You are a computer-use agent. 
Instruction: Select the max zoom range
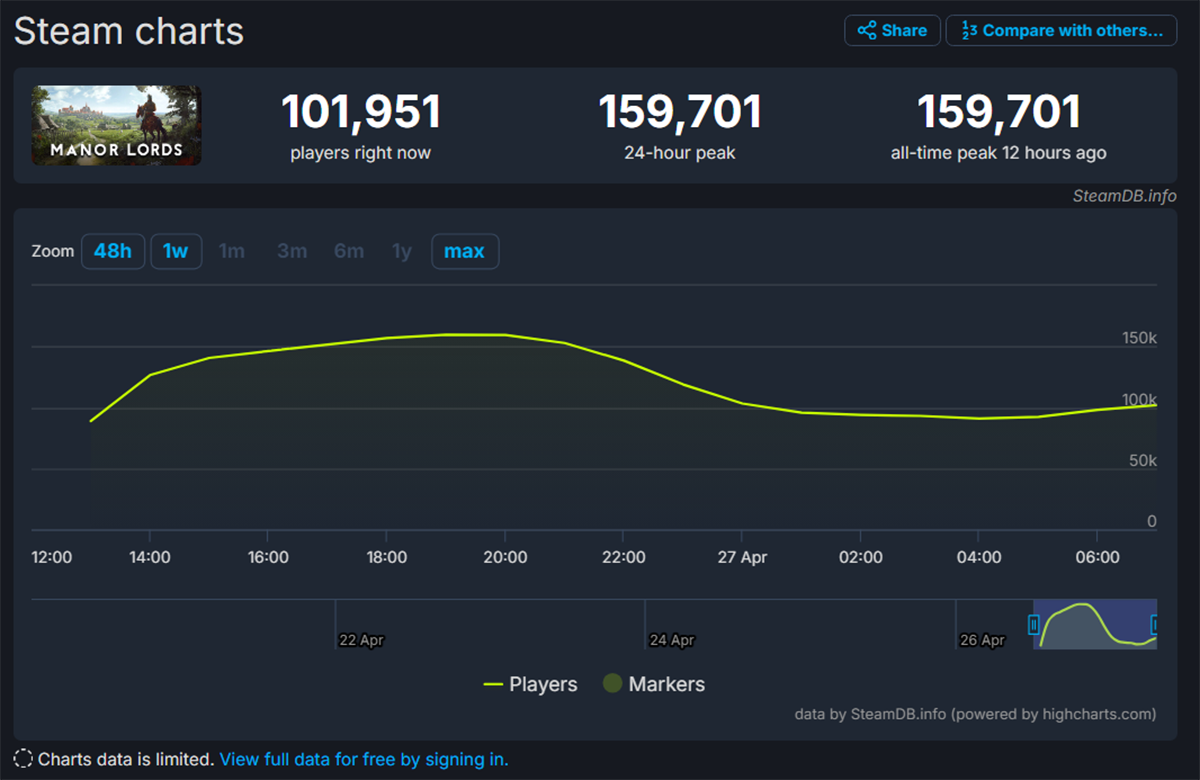pyautogui.click(x=464, y=251)
